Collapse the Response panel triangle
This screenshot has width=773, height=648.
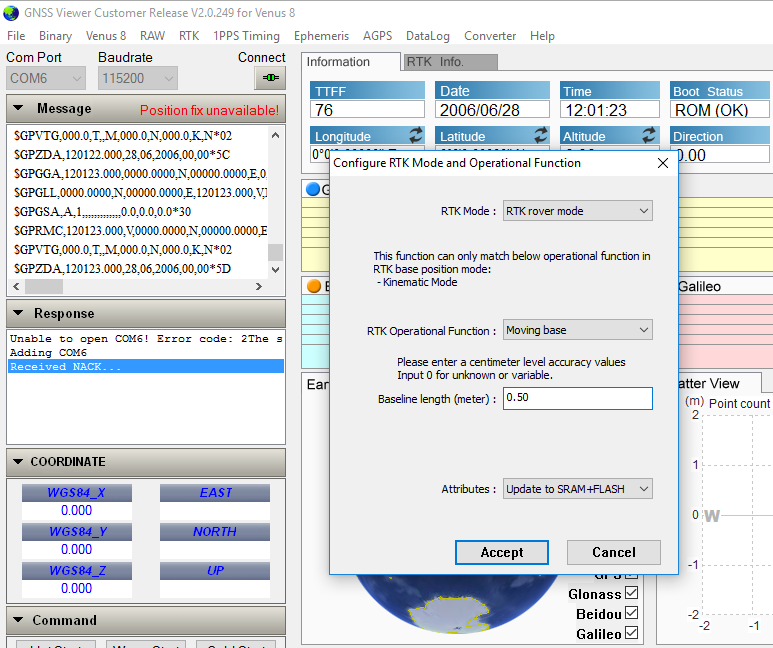coord(18,314)
